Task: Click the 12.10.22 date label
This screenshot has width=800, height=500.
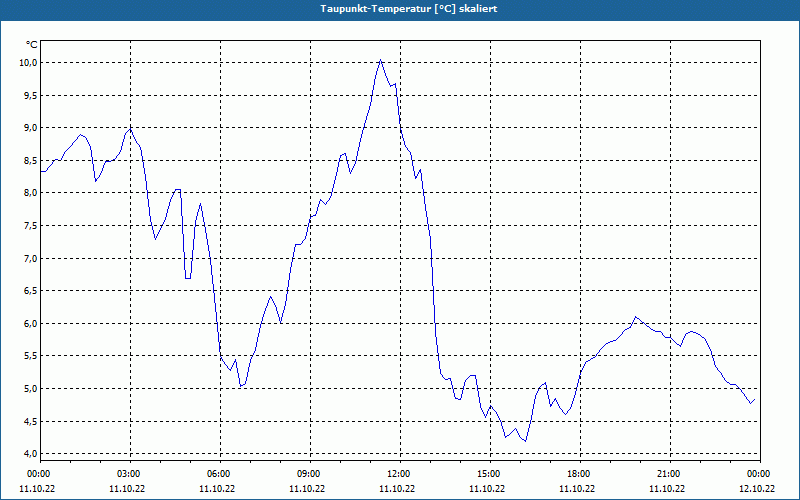Action: click(757, 488)
